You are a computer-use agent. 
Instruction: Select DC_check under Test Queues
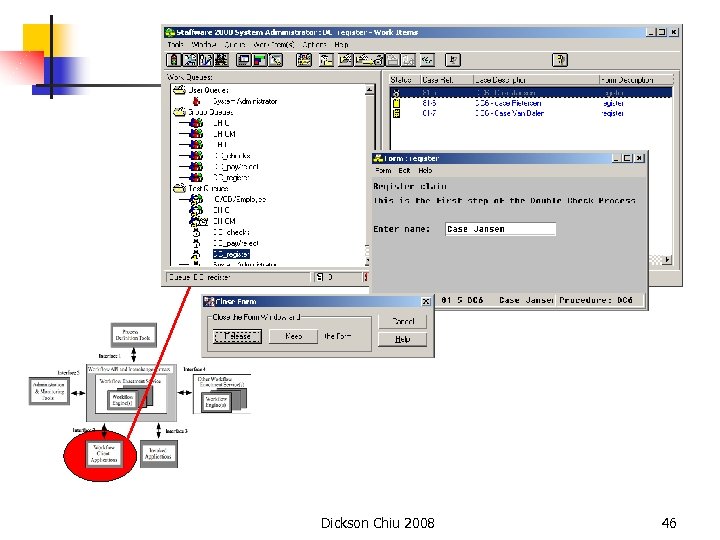pos(231,232)
